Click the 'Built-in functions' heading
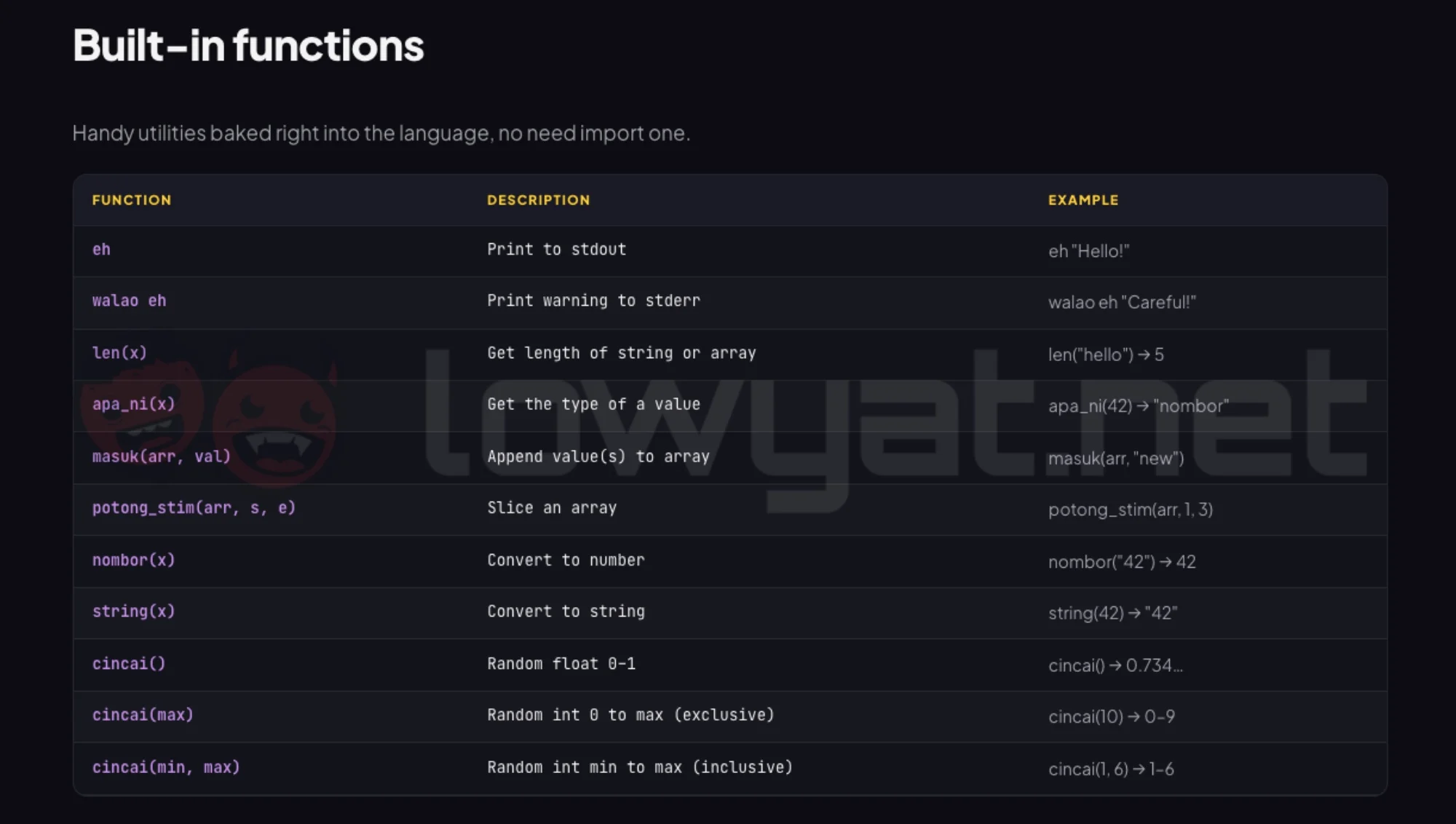The height and width of the screenshot is (824, 1456). 248,46
